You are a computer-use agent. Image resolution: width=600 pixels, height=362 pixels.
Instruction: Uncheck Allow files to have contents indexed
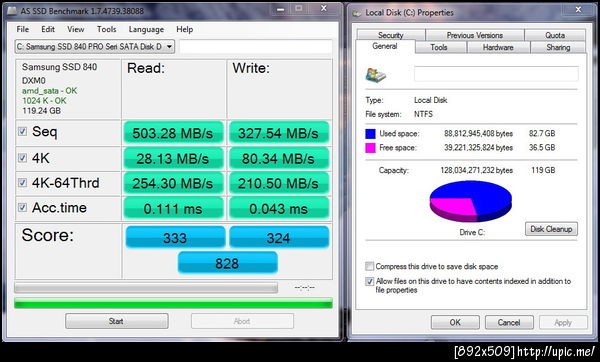[x=369, y=281]
